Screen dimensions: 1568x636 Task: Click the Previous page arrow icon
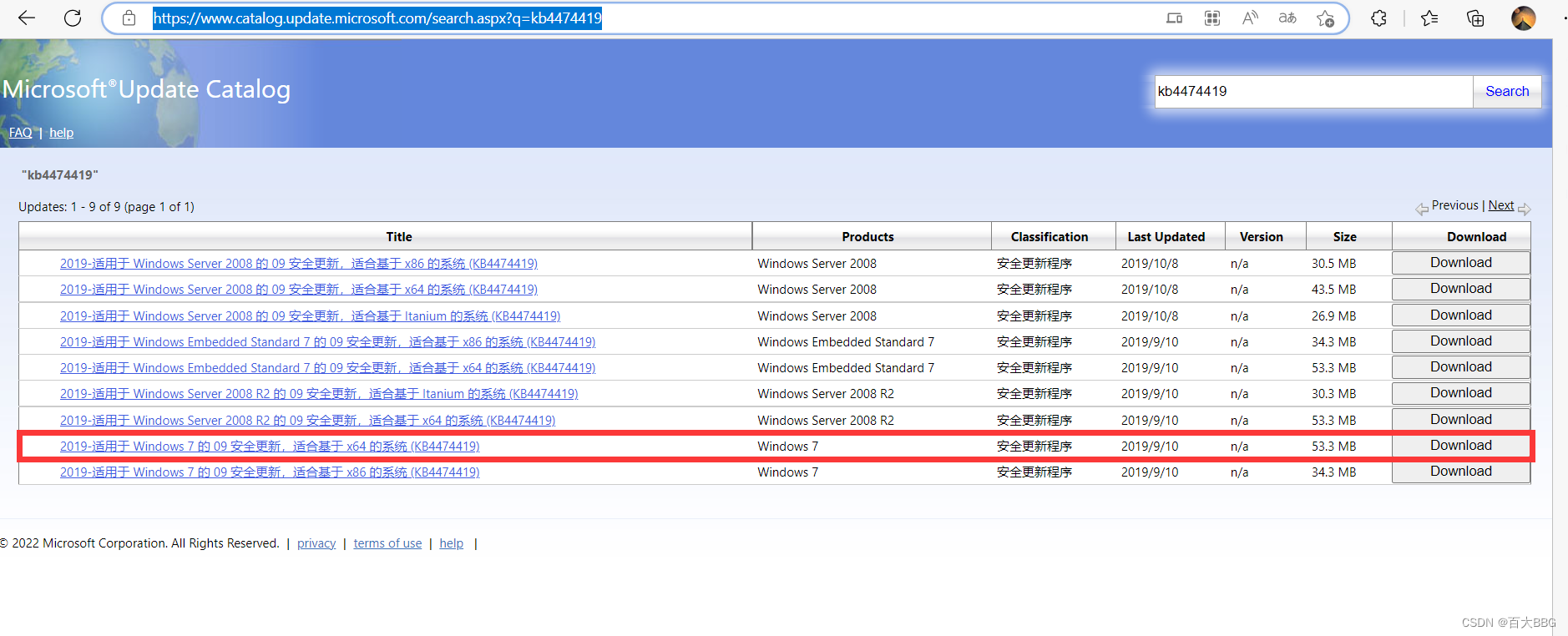coord(1422,209)
